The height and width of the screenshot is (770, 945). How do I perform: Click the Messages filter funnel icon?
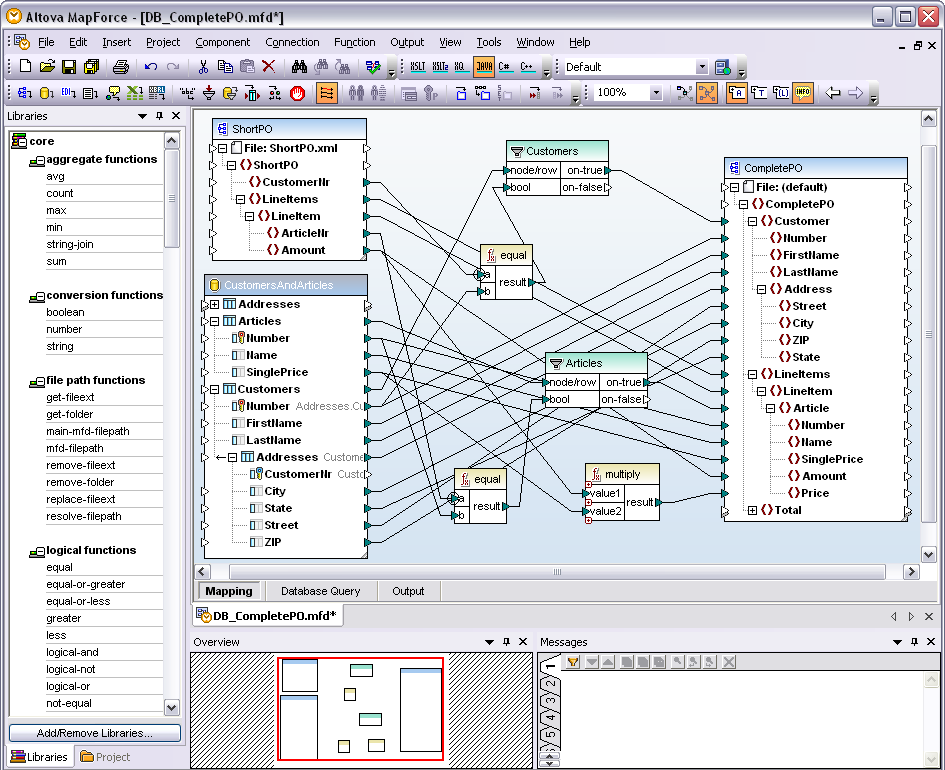point(573,662)
